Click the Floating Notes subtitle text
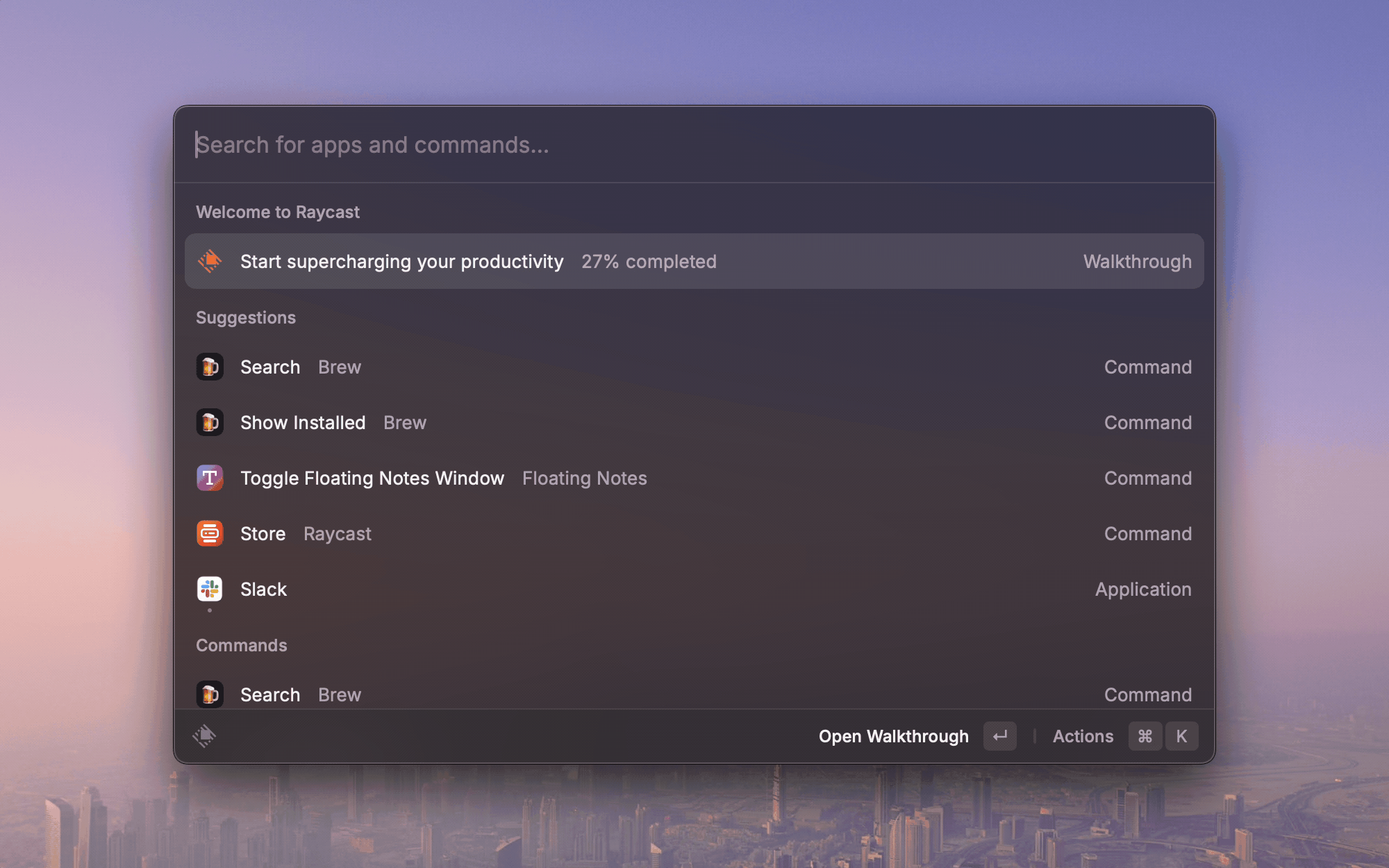 coord(585,478)
